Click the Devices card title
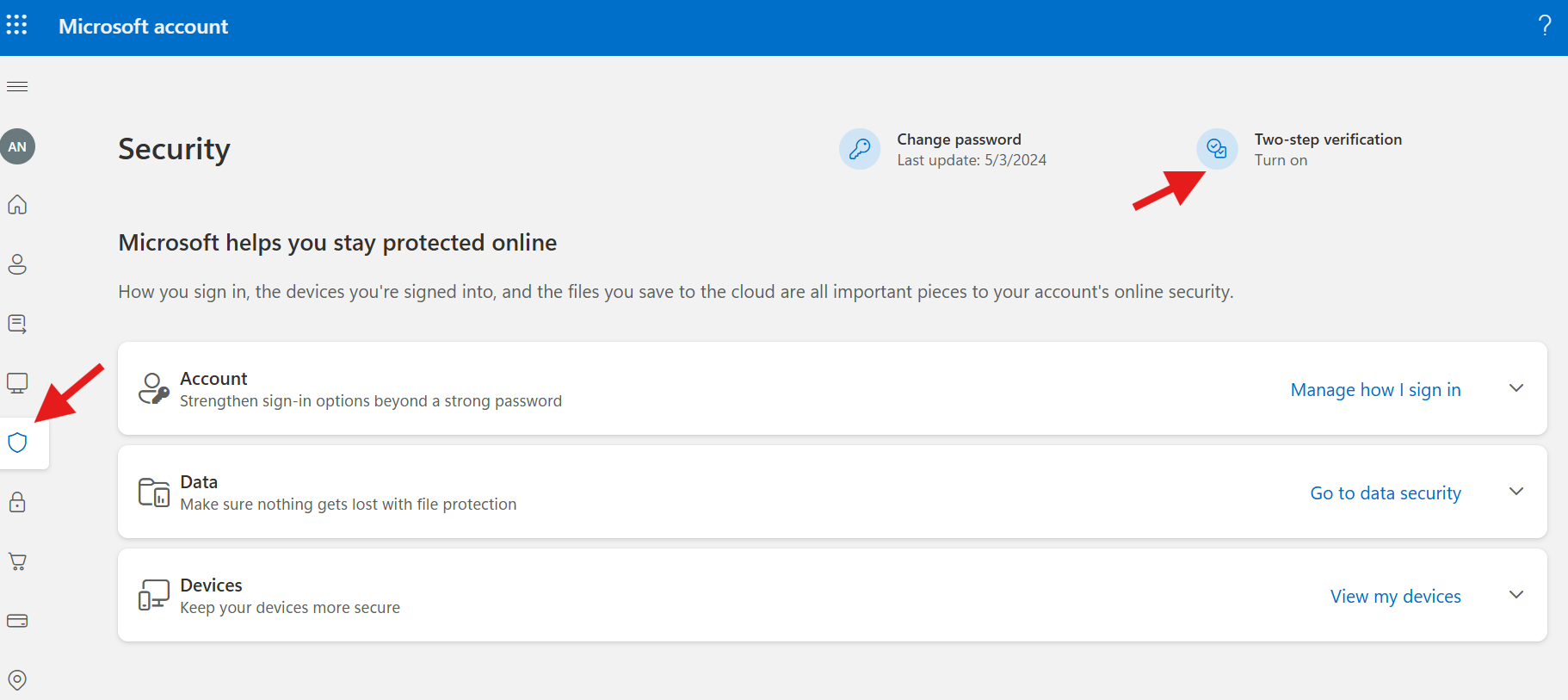 click(x=211, y=585)
